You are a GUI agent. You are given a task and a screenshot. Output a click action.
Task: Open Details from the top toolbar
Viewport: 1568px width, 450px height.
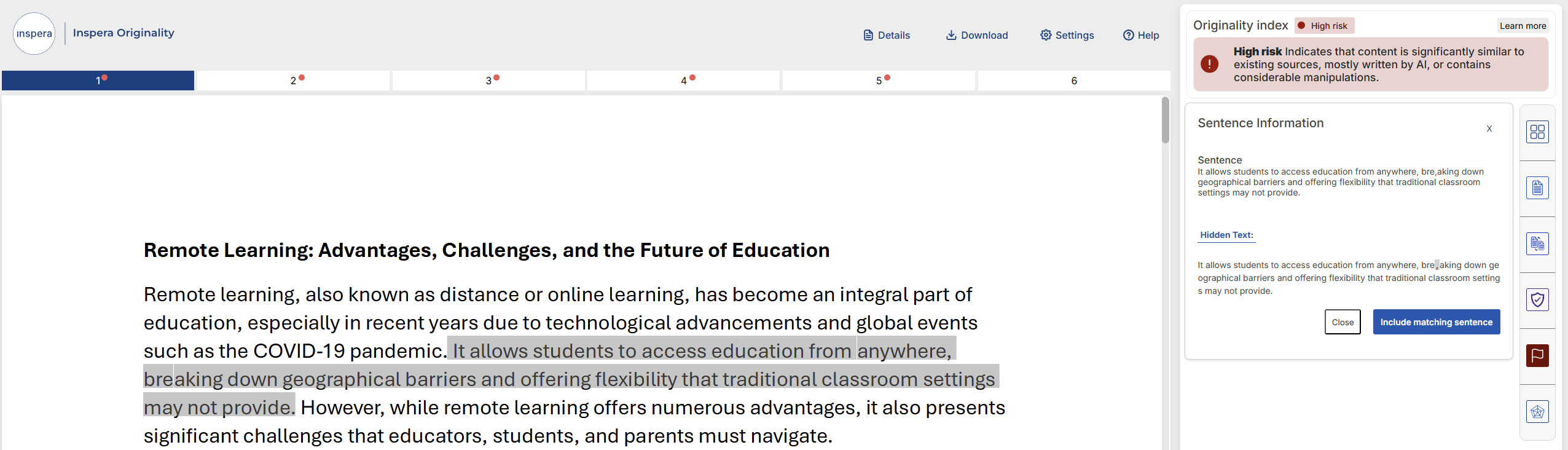point(887,35)
